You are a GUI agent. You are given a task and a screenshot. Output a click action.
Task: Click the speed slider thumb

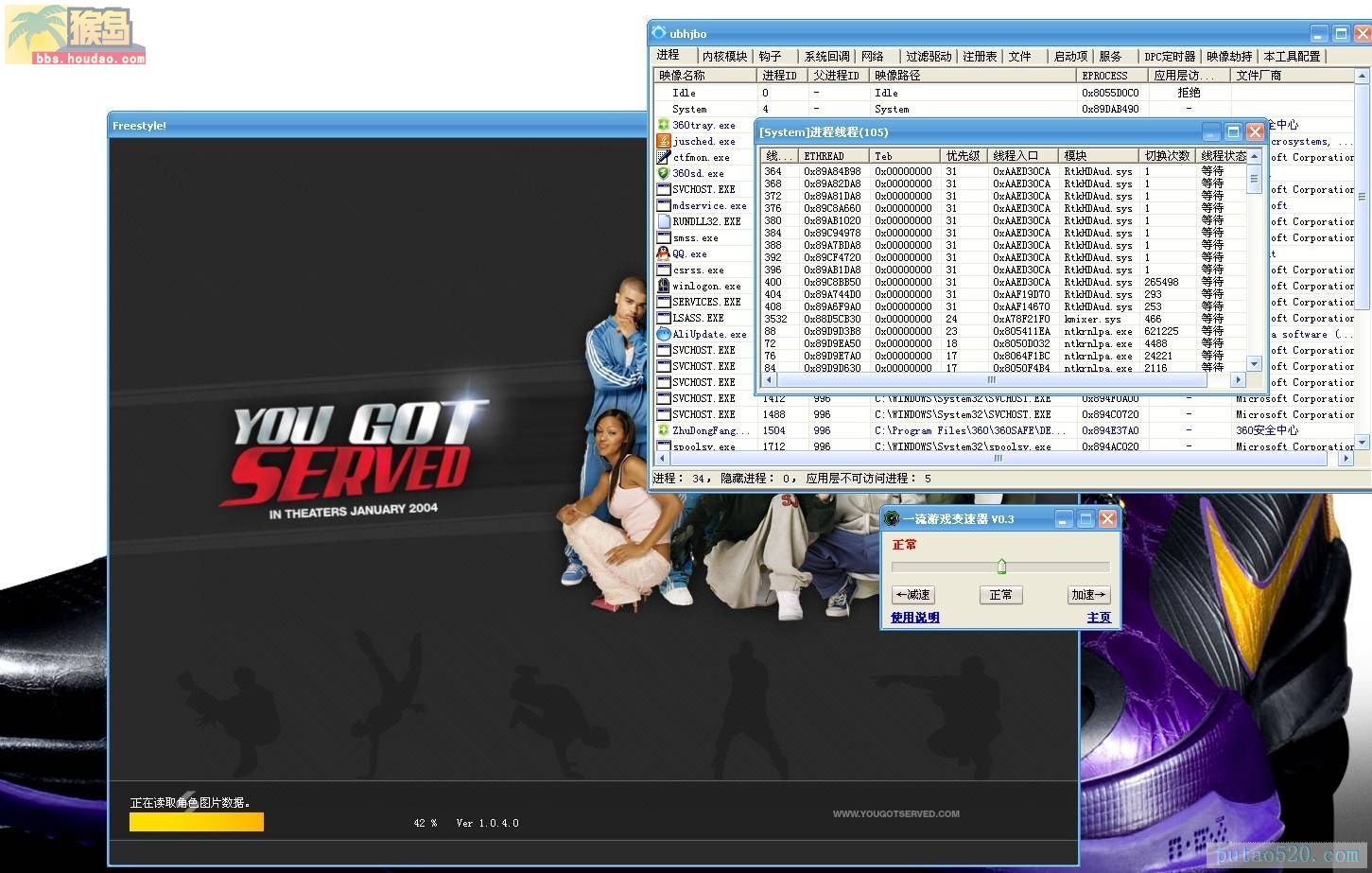pyautogui.click(x=1001, y=567)
